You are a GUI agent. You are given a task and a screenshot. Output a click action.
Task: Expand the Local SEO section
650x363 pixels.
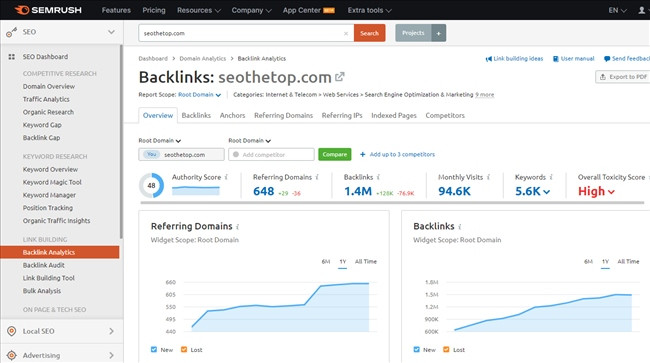(111, 331)
